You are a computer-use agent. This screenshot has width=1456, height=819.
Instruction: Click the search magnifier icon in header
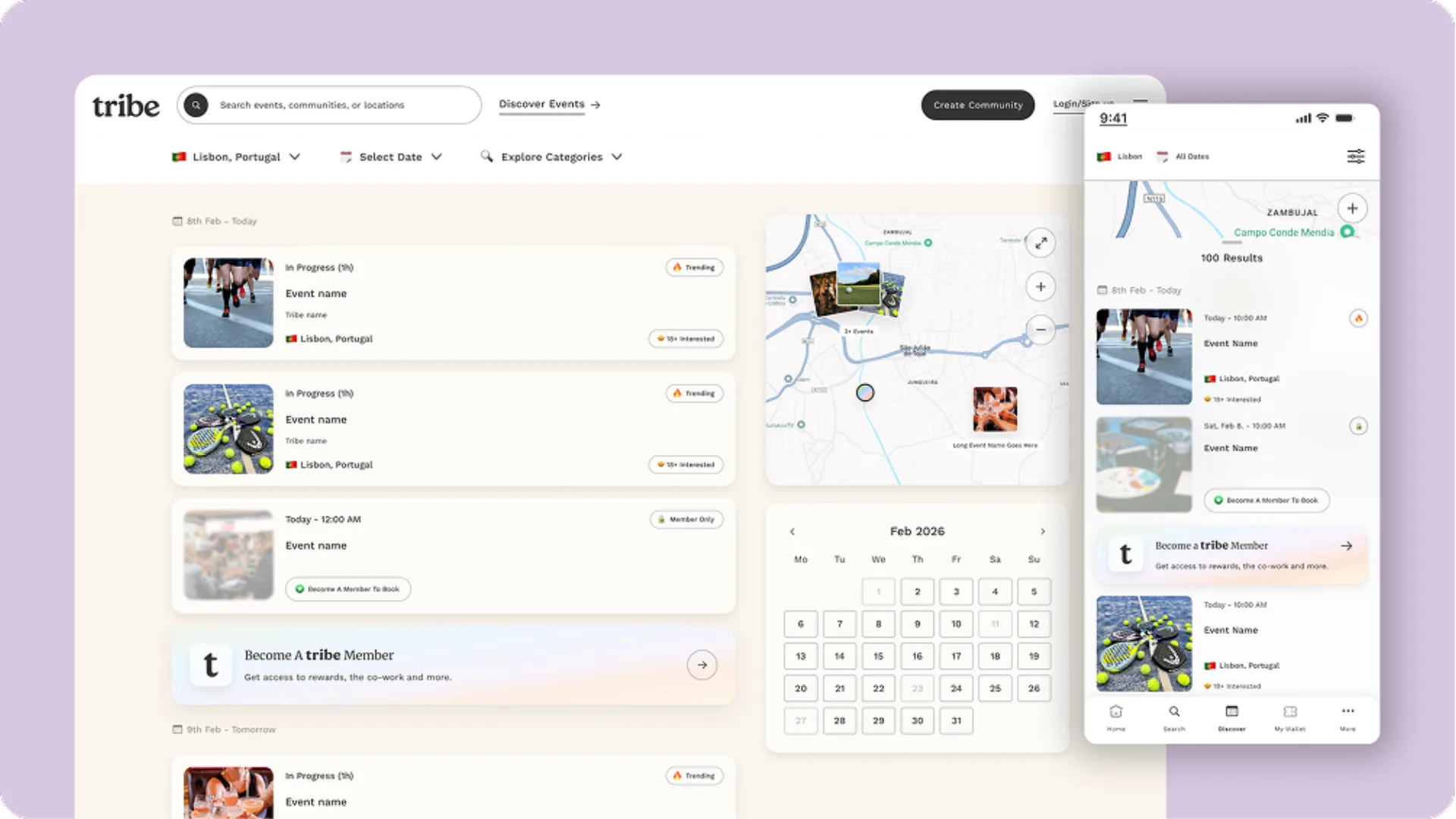point(196,105)
